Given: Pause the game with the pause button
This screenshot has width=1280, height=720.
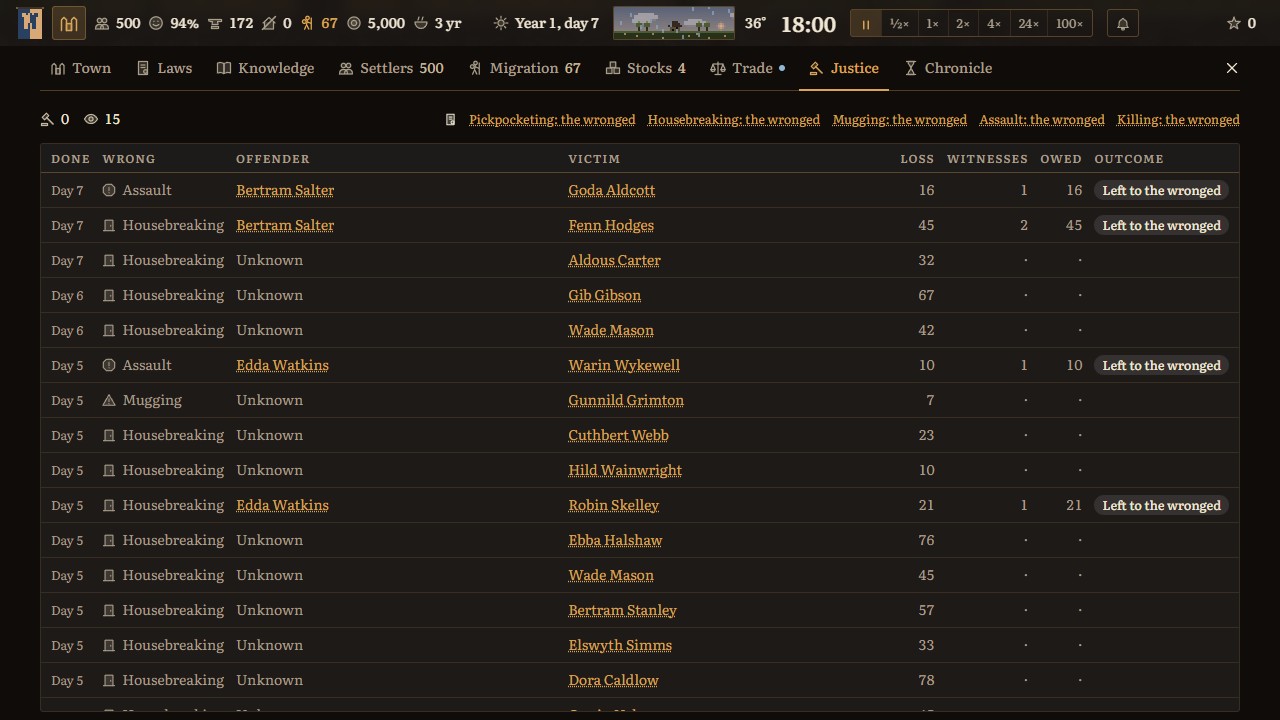Looking at the screenshot, I should click(x=866, y=24).
